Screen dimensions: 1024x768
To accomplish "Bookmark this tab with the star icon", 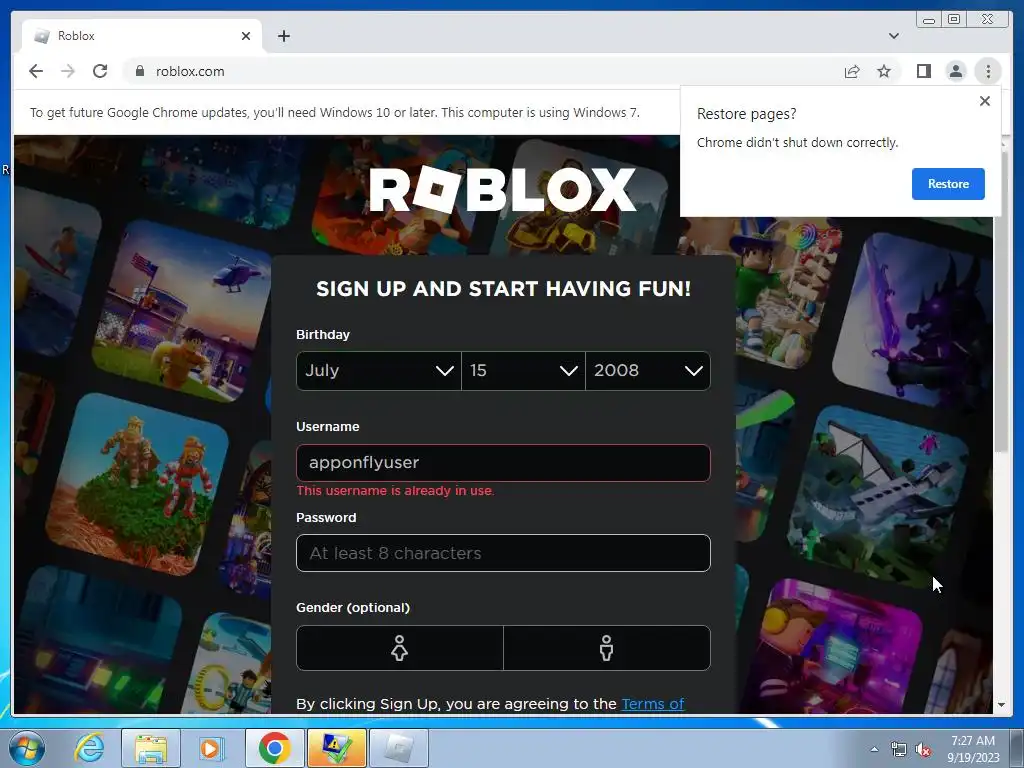I will point(884,71).
